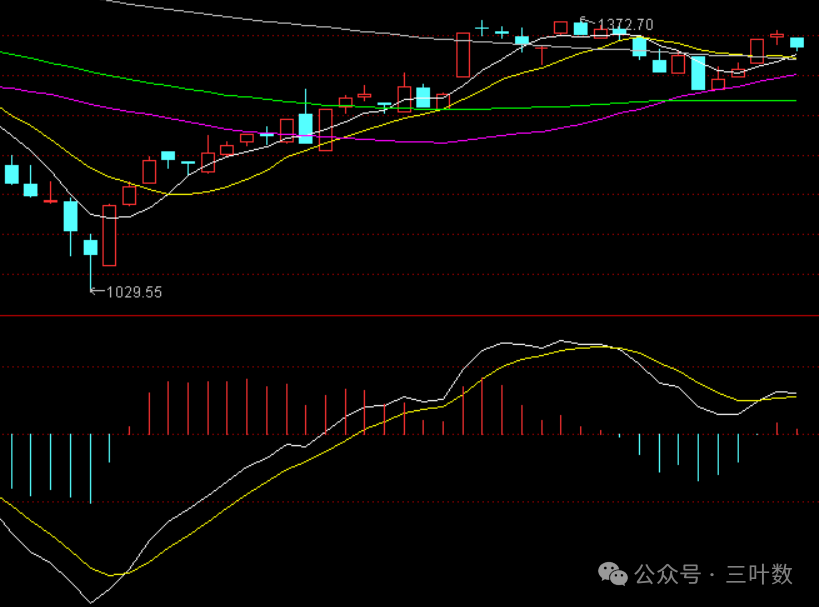Viewport: 819px width, 607px height.
Task: Click the 1372.70 high price label
Action: click(625, 25)
